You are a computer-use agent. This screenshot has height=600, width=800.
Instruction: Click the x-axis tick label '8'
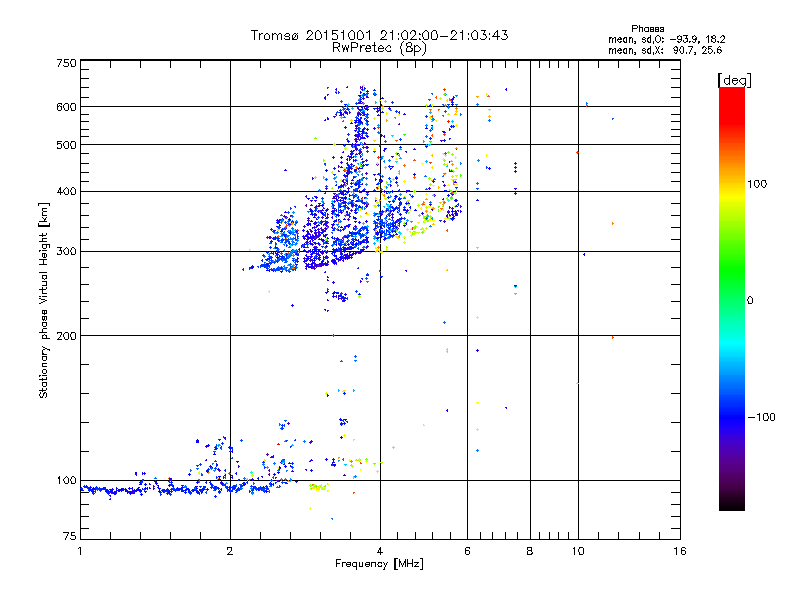[x=530, y=551]
